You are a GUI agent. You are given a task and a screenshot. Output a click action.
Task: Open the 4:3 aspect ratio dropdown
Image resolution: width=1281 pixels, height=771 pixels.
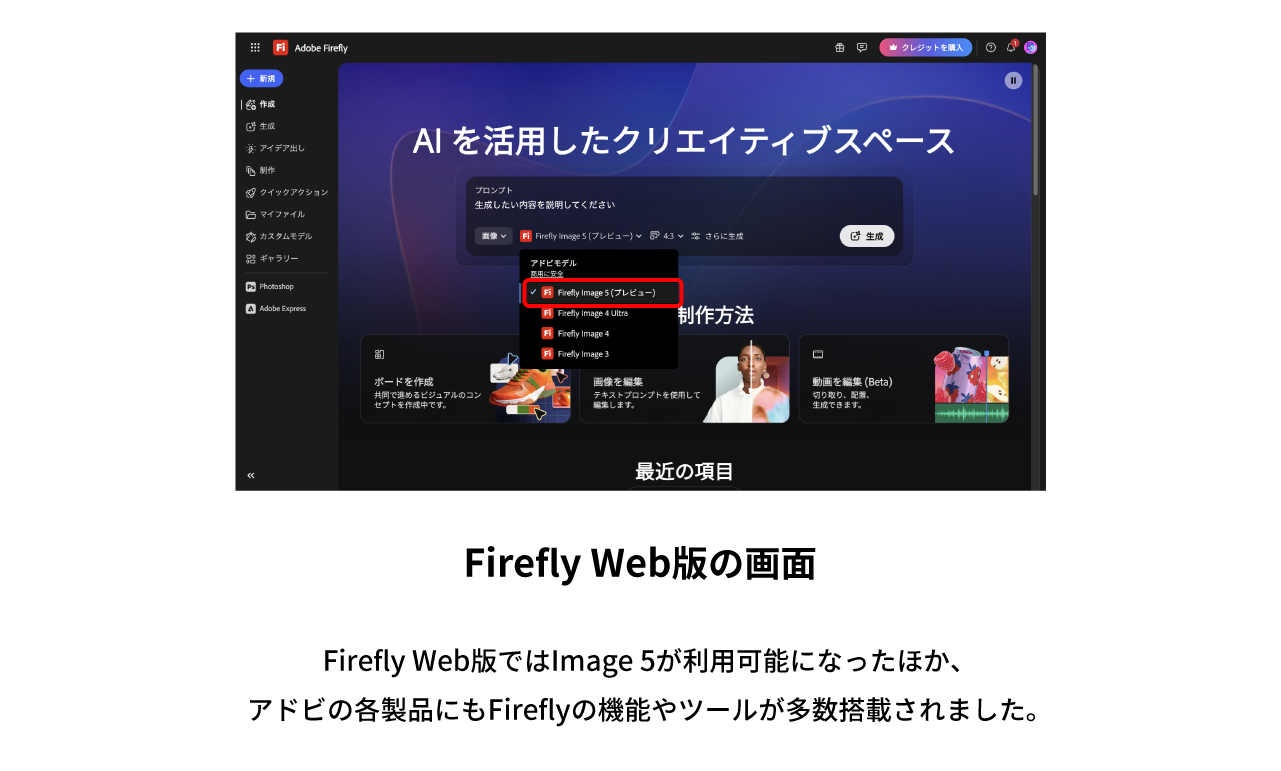pos(667,236)
